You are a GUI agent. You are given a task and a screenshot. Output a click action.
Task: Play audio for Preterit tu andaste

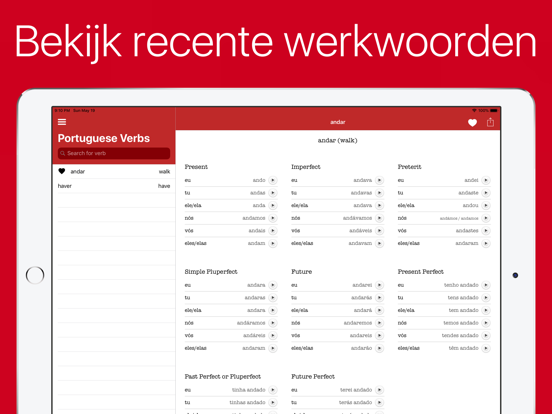click(486, 193)
